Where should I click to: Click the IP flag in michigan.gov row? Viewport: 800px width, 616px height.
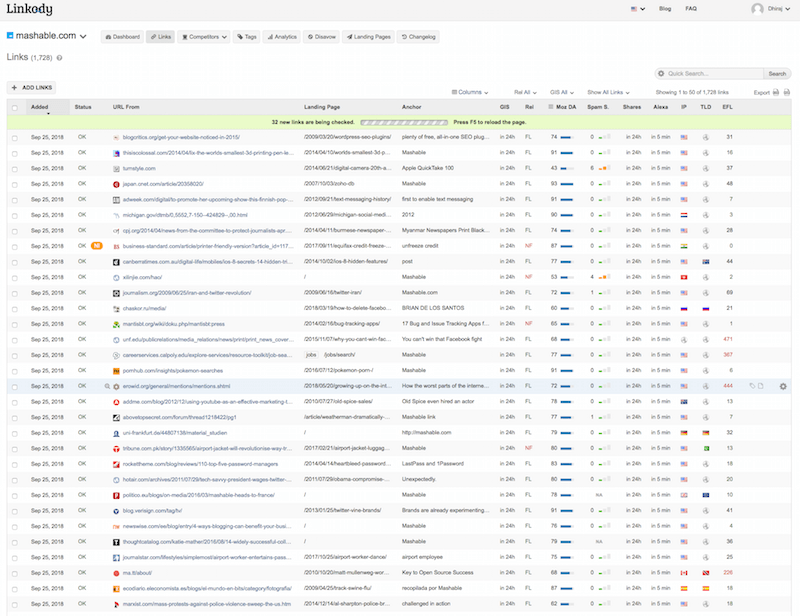point(684,215)
